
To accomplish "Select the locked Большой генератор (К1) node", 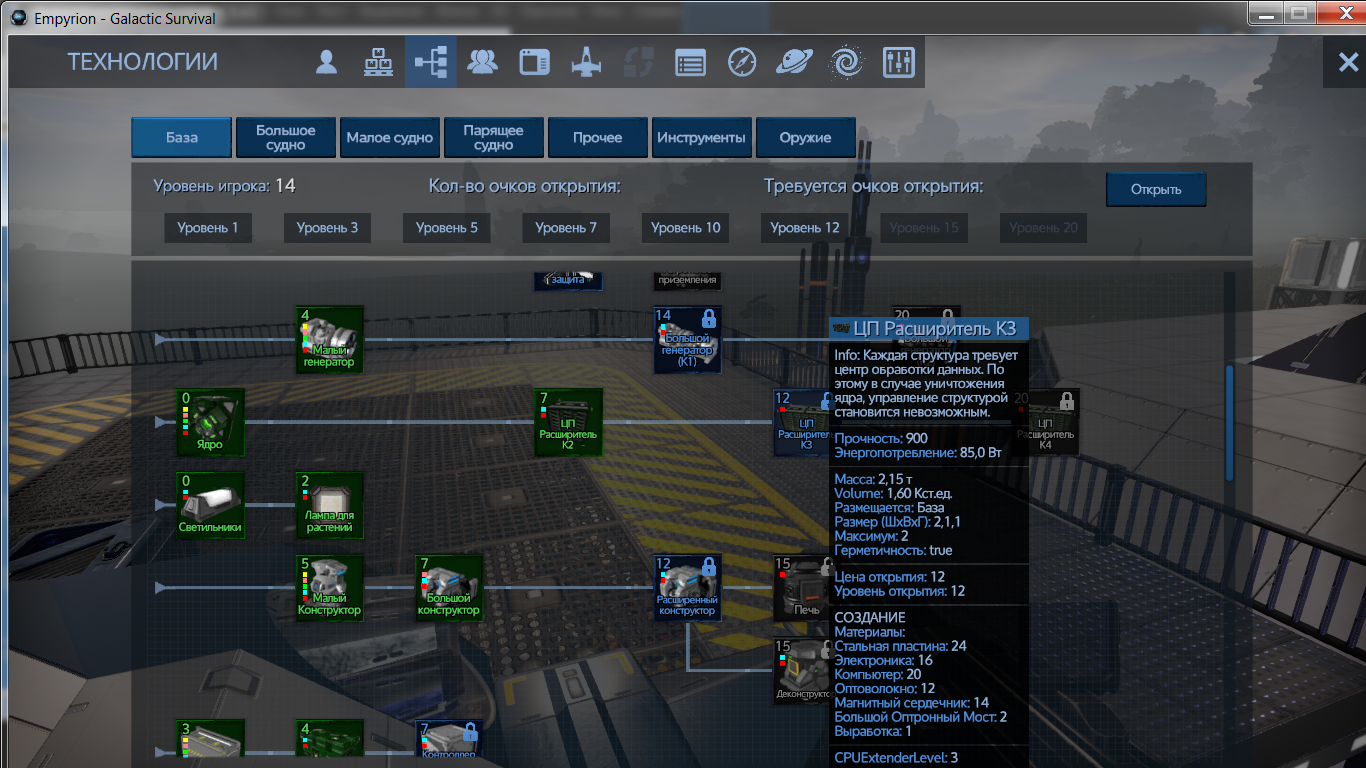I will coord(687,339).
